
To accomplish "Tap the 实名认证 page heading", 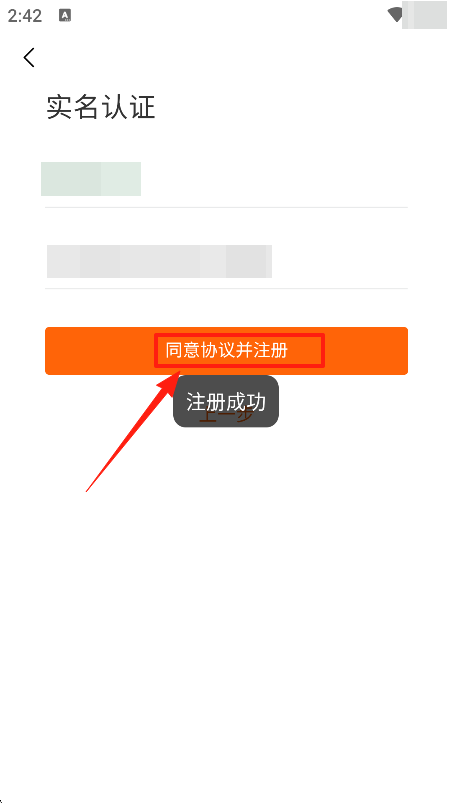I will click(x=101, y=108).
